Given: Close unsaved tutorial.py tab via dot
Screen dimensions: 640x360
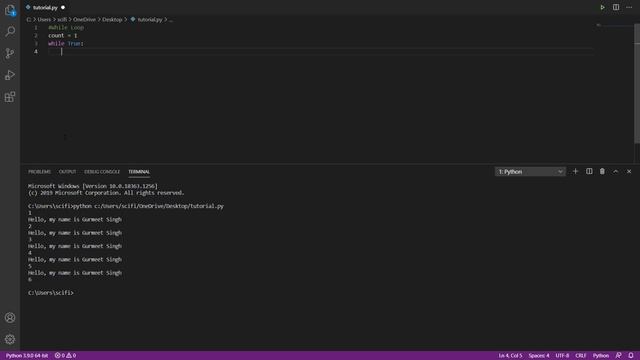Looking at the screenshot, I should [63, 7].
